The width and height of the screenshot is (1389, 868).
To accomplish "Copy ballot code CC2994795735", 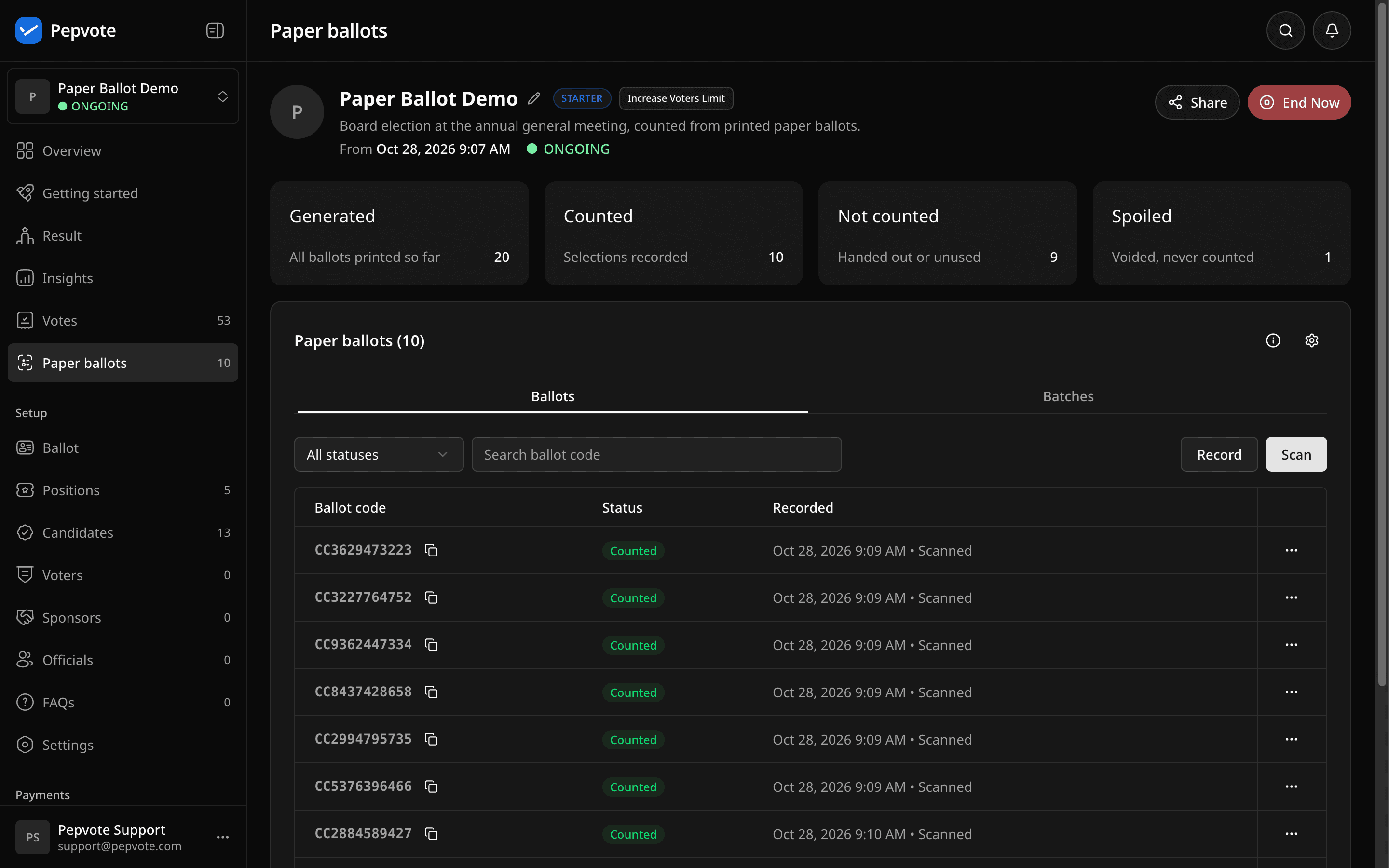I will [431, 739].
